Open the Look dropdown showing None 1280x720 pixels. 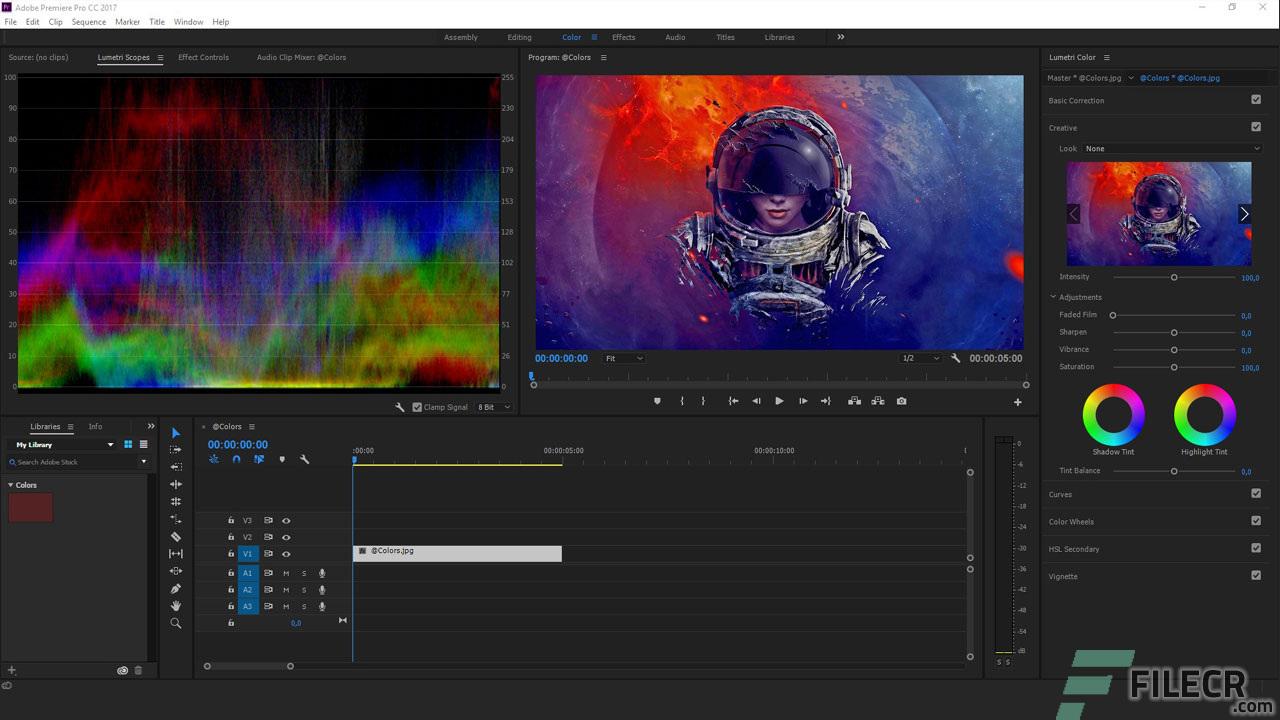(1170, 148)
